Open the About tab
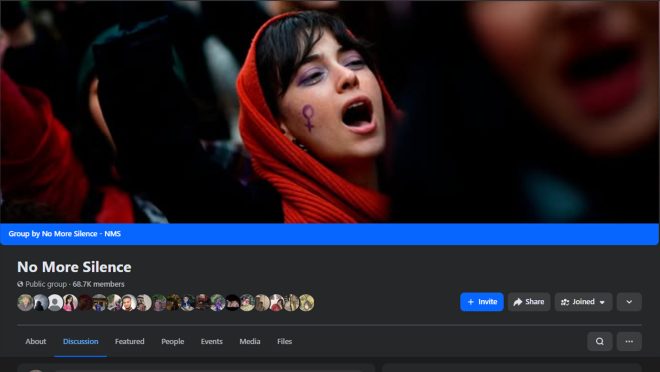The height and width of the screenshot is (372, 660). pyautogui.click(x=36, y=341)
